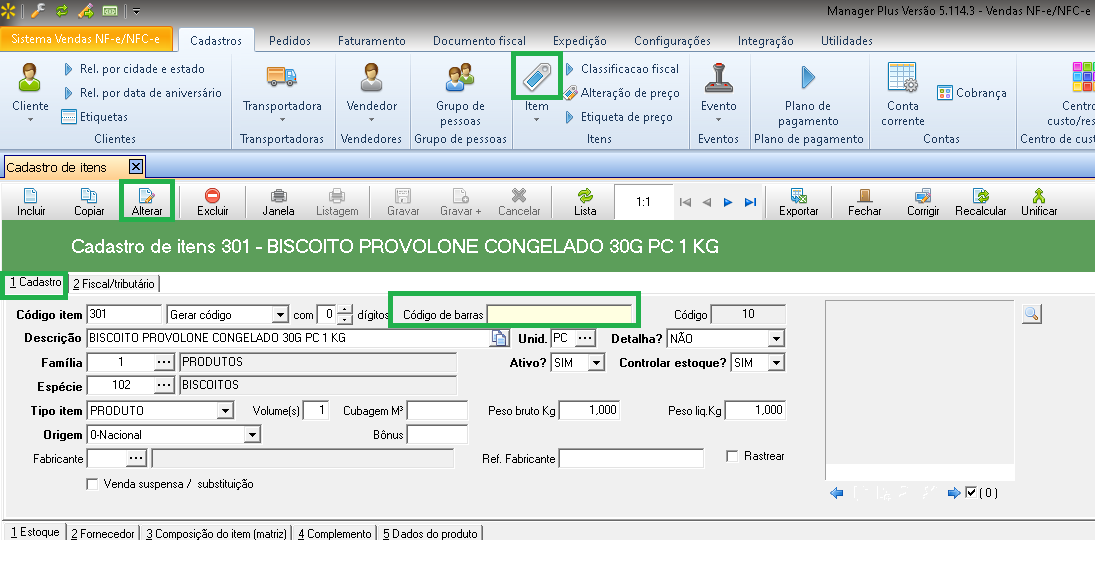Expand the Controlar estoque dropdown
Image resolution: width=1095 pixels, height=573 pixels.
[776, 363]
